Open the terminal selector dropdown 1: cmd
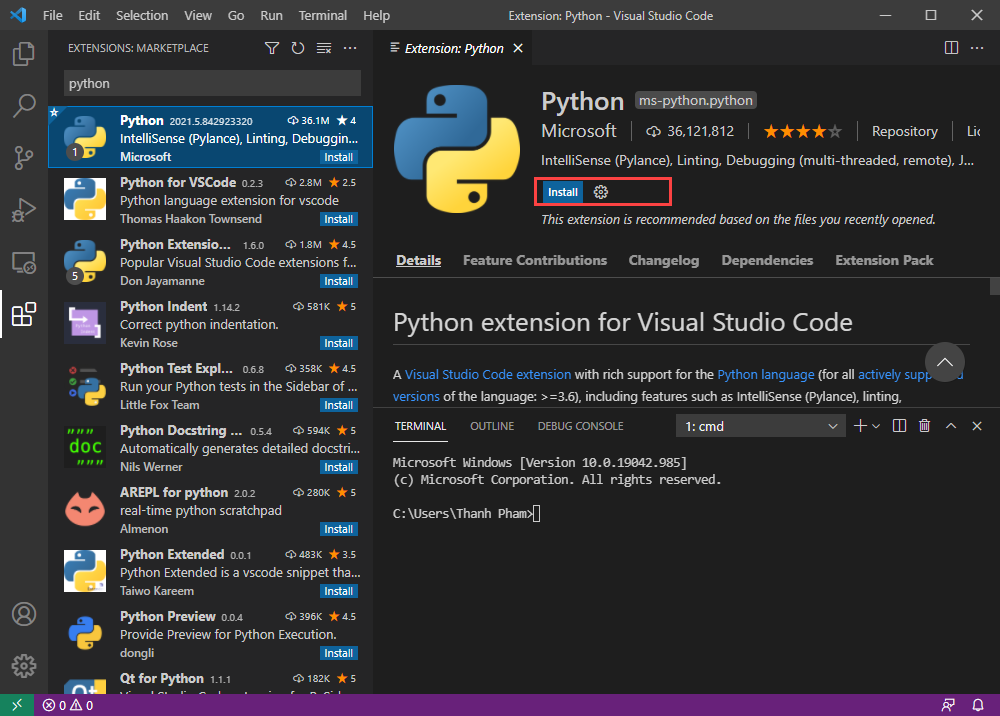1000x716 pixels. (761, 426)
